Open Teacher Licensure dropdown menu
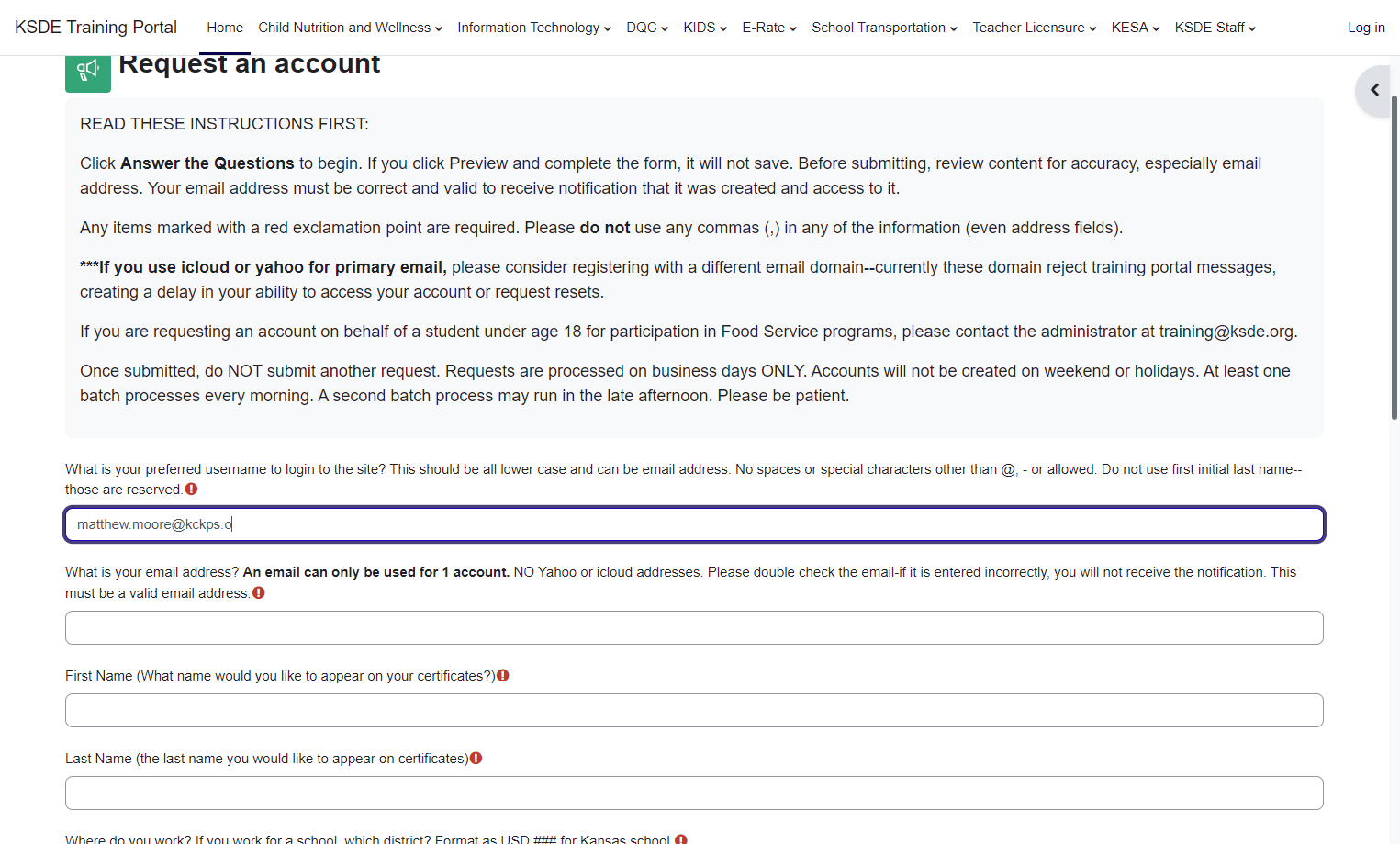 [x=1035, y=28]
